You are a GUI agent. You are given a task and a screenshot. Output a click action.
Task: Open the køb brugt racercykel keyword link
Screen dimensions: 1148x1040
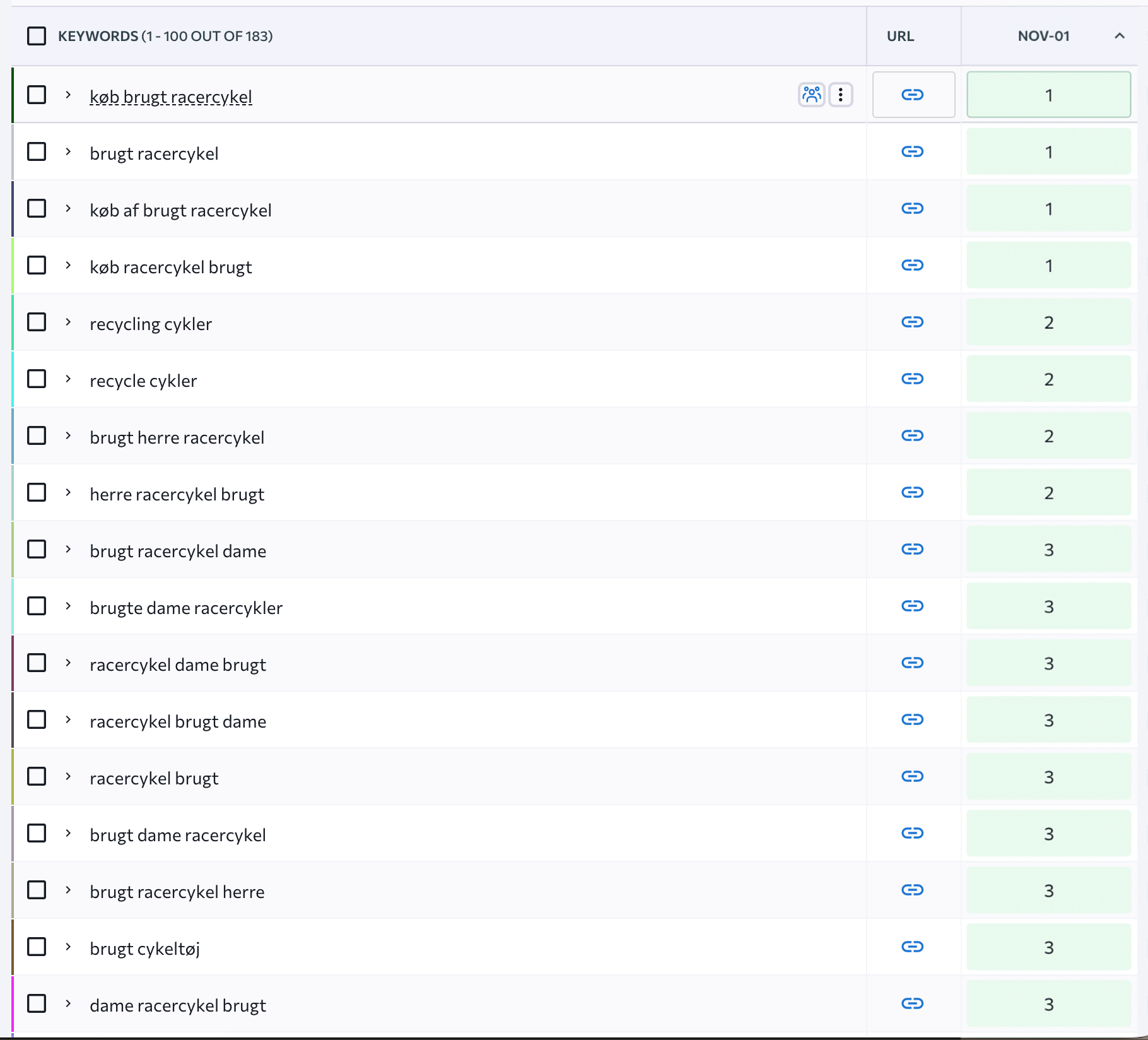(x=171, y=97)
